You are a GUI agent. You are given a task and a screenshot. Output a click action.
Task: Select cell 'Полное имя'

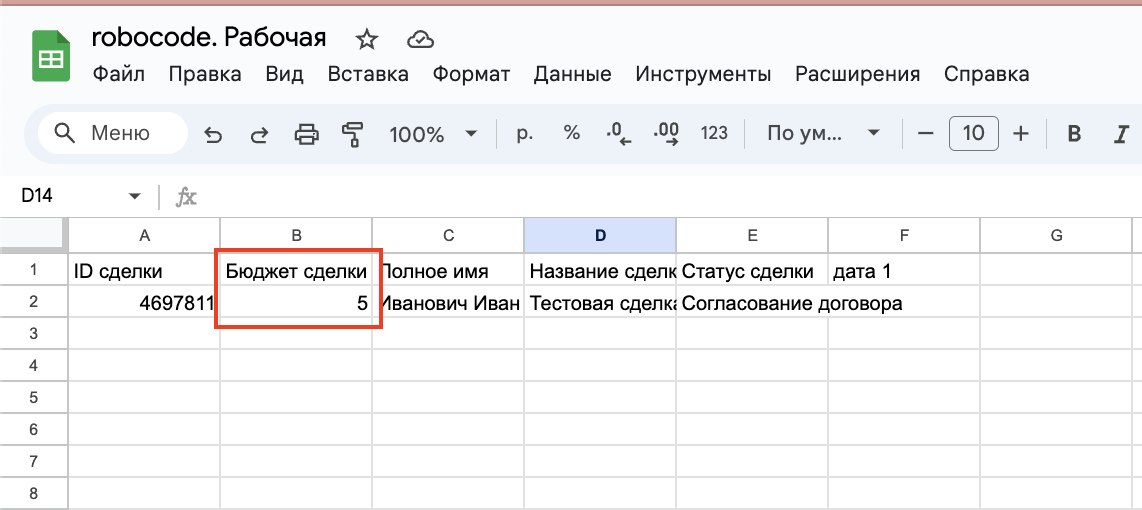(x=448, y=270)
